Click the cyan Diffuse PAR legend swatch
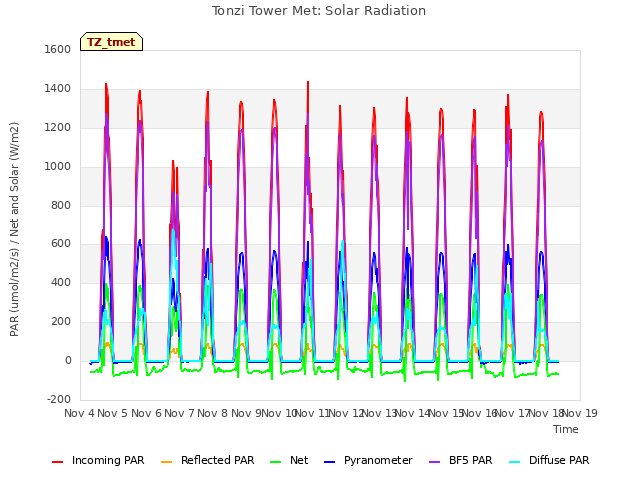 point(515,462)
